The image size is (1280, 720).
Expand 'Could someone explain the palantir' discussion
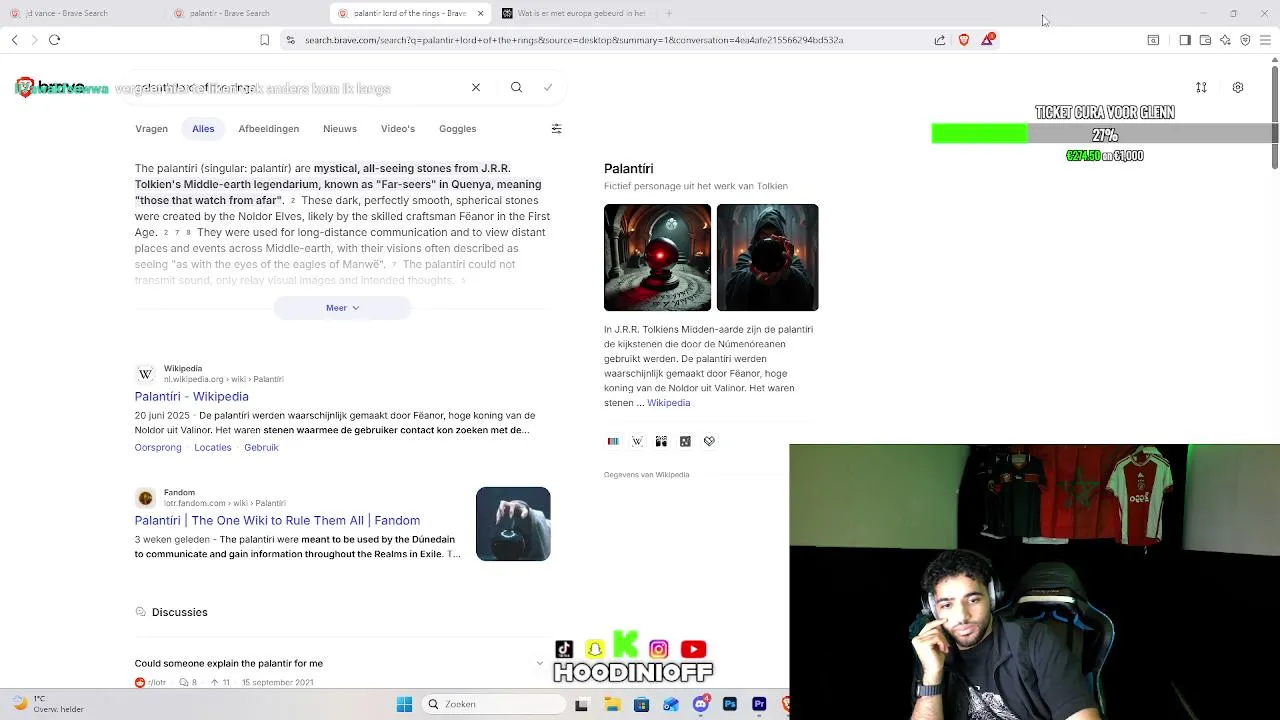(540, 663)
